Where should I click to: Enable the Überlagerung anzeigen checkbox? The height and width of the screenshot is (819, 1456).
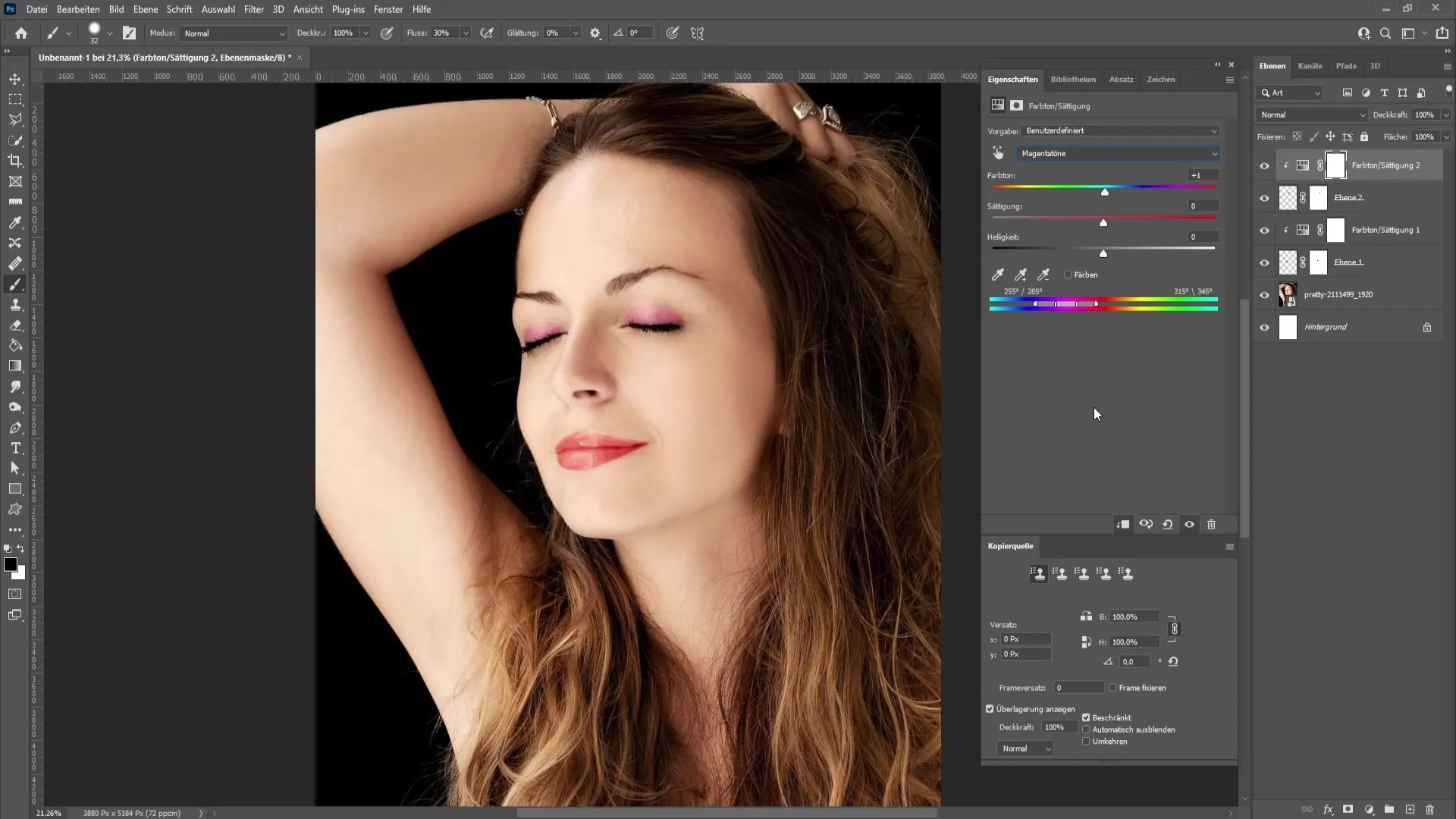990,709
